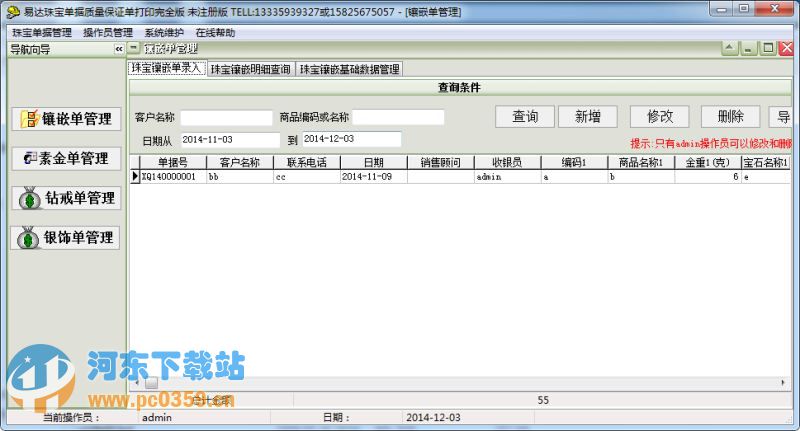The image size is (800, 431).
Task: Click the total value 55 in the summary row
Action: (x=543, y=400)
